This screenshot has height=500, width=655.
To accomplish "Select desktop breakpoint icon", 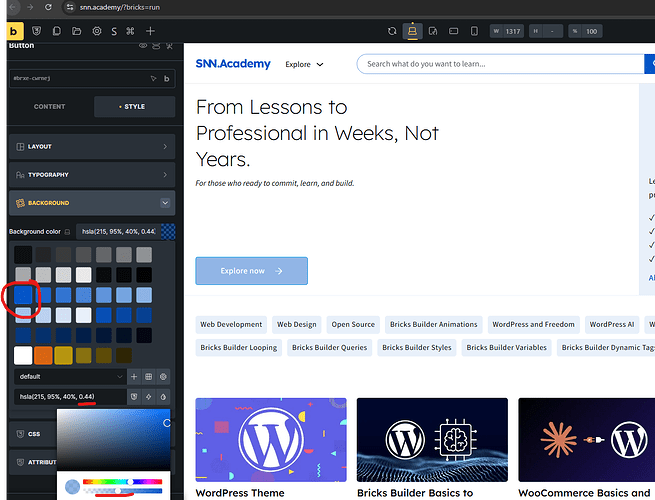I will point(411,32).
